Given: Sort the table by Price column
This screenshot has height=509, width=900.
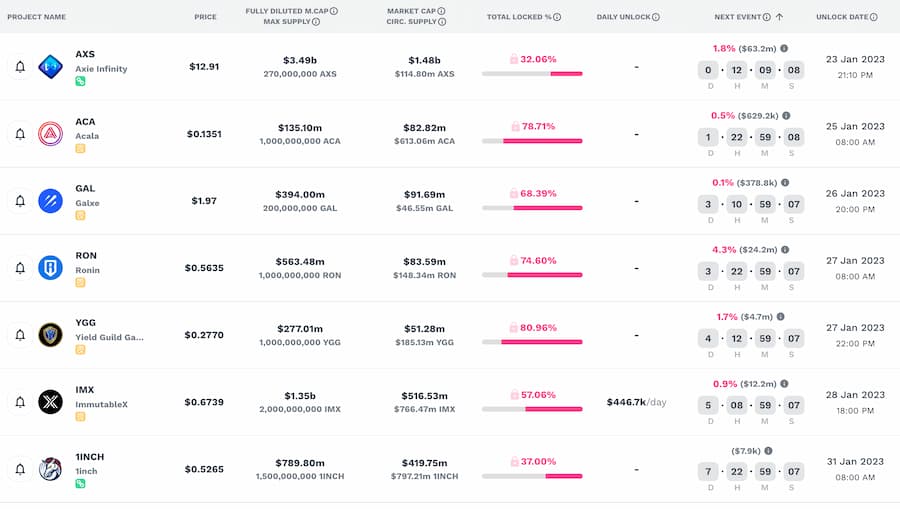Looking at the screenshot, I should point(205,17).
